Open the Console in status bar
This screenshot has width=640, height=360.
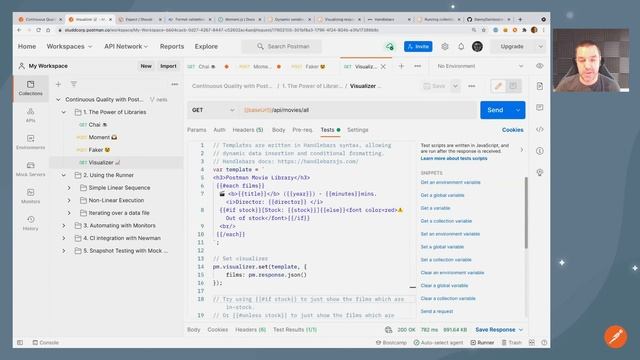tap(46, 342)
